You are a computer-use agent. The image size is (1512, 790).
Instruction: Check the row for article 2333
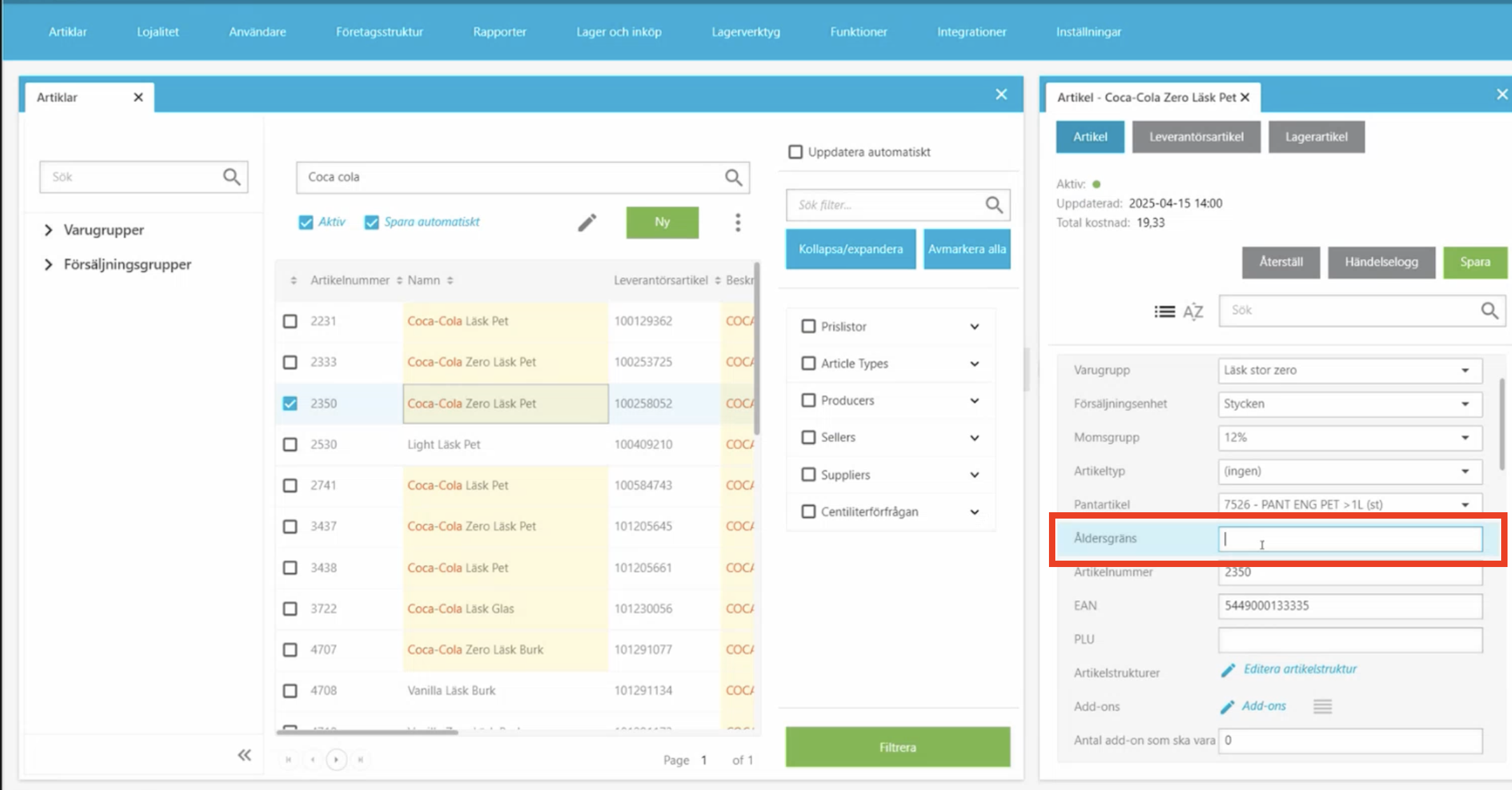tap(290, 362)
